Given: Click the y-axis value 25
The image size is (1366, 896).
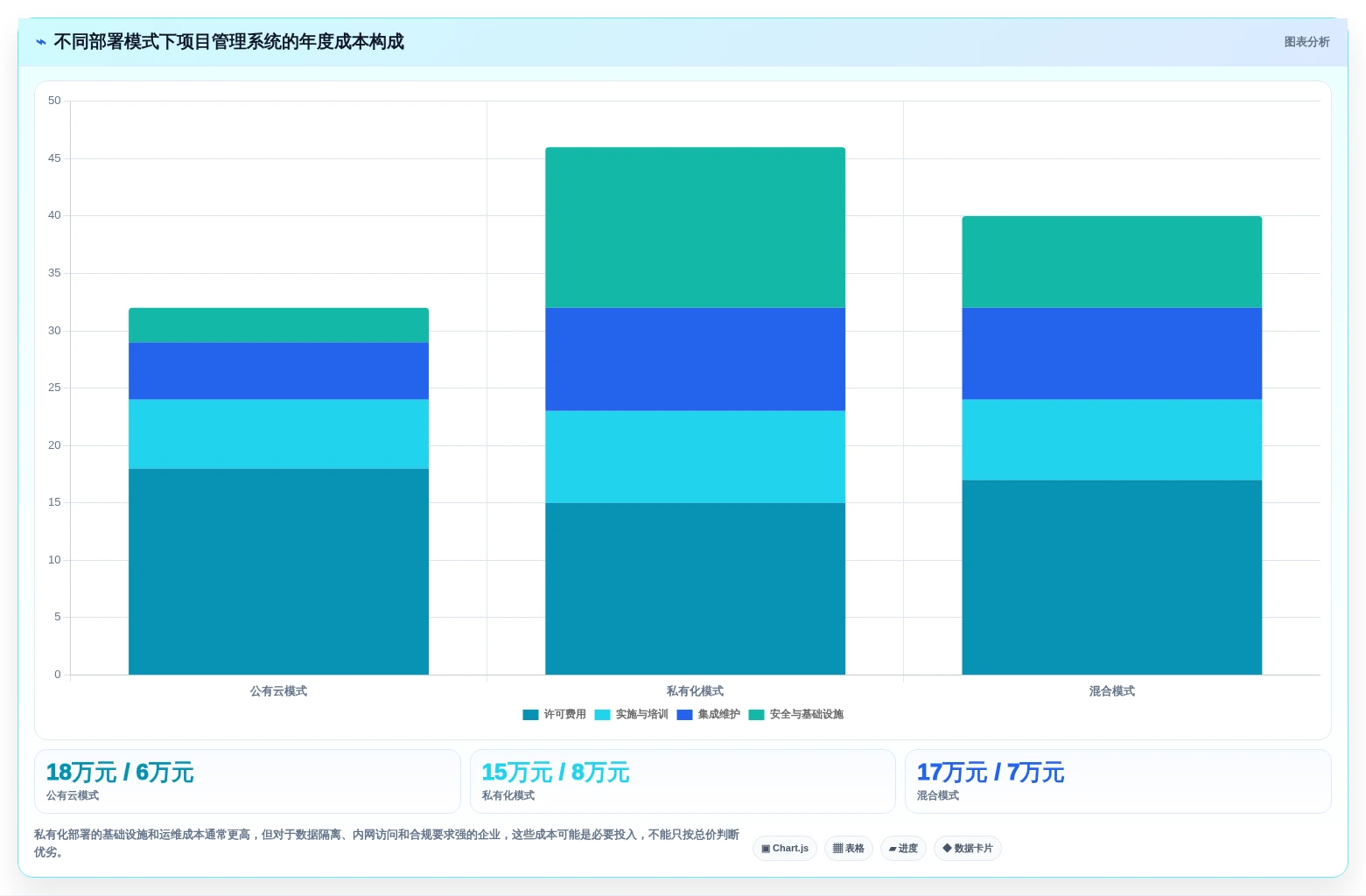Looking at the screenshot, I should [54, 388].
